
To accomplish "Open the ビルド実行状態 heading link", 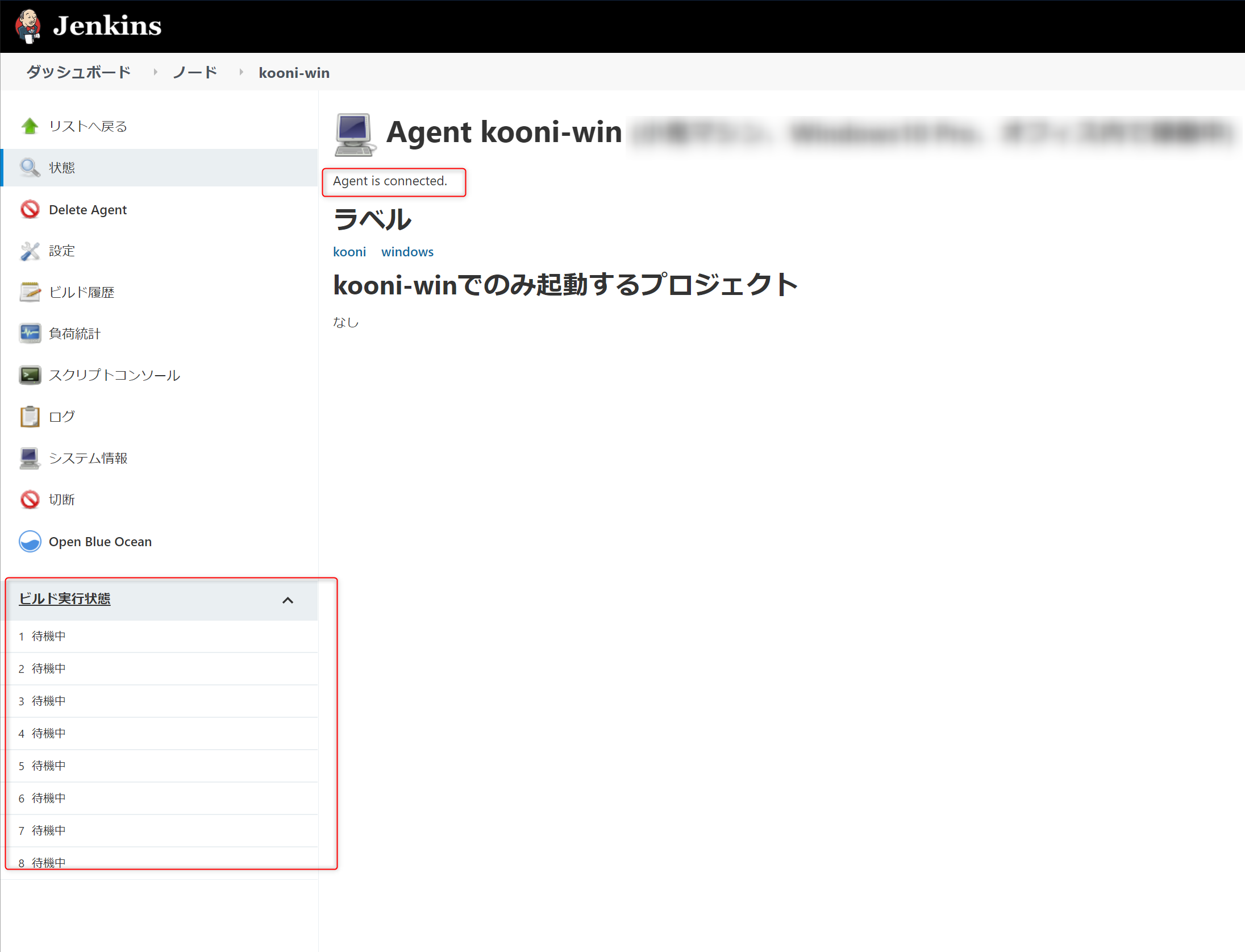I will coord(65,598).
